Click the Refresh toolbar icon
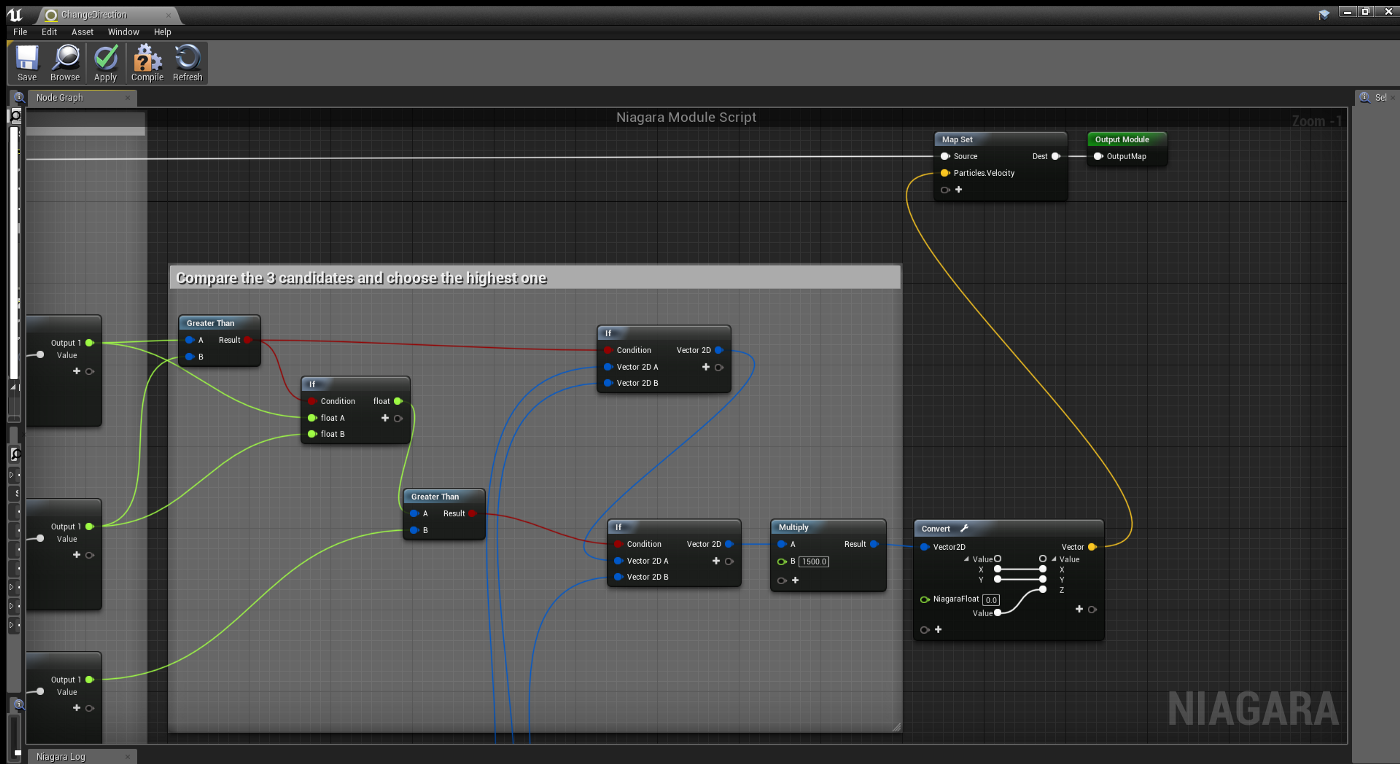The height and width of the screenshot is (764, 1400). point(187,63)
